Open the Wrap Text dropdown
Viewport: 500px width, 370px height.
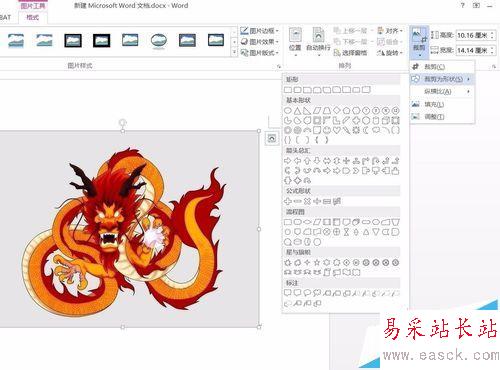[318, 42]
